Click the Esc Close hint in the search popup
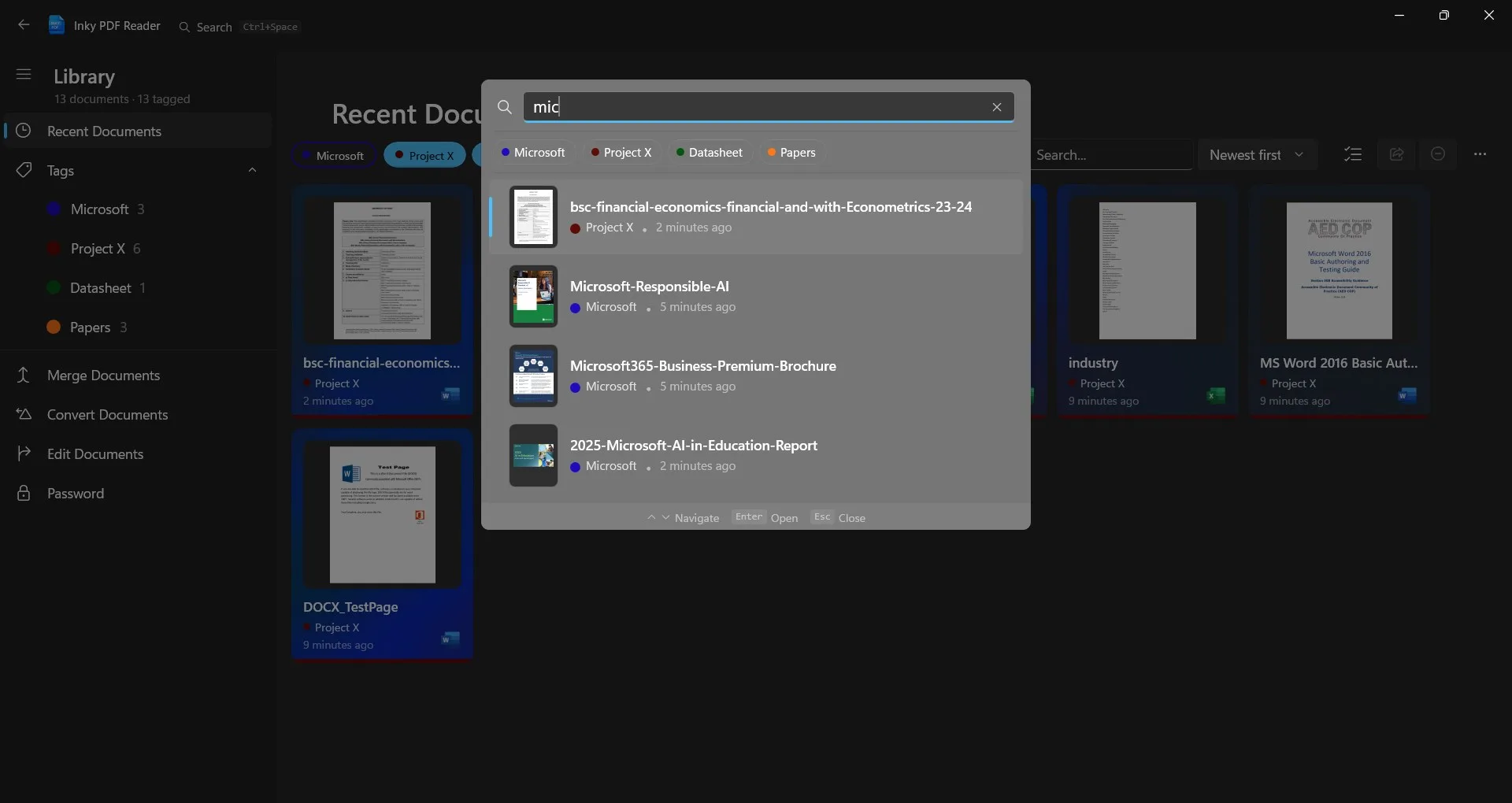Screen dimensions: 1512x803 (x=838, y=517)
